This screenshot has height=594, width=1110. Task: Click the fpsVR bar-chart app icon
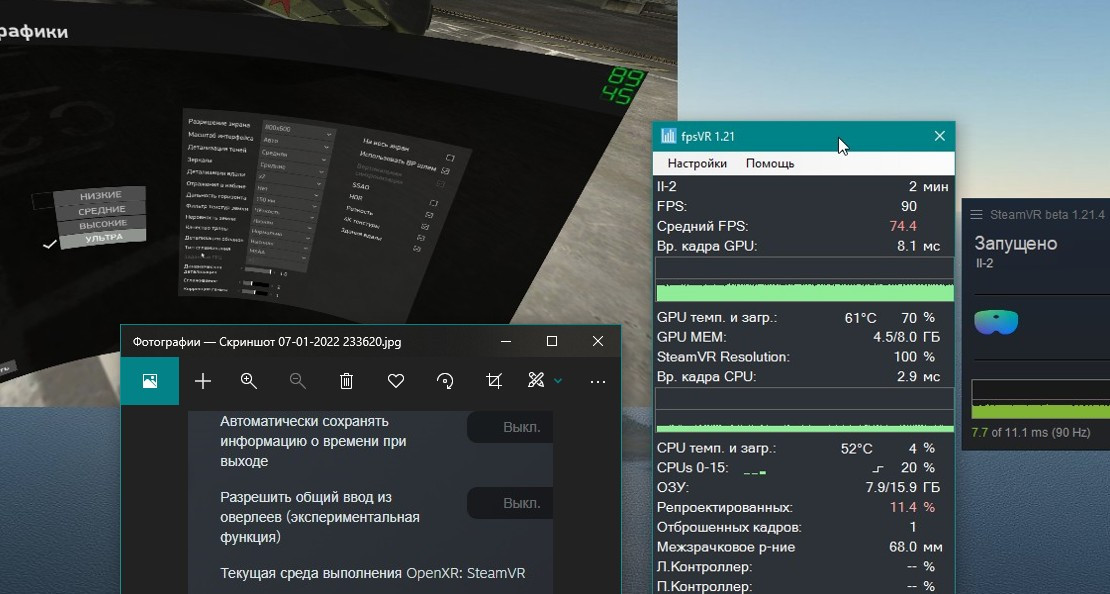[668, 136]
